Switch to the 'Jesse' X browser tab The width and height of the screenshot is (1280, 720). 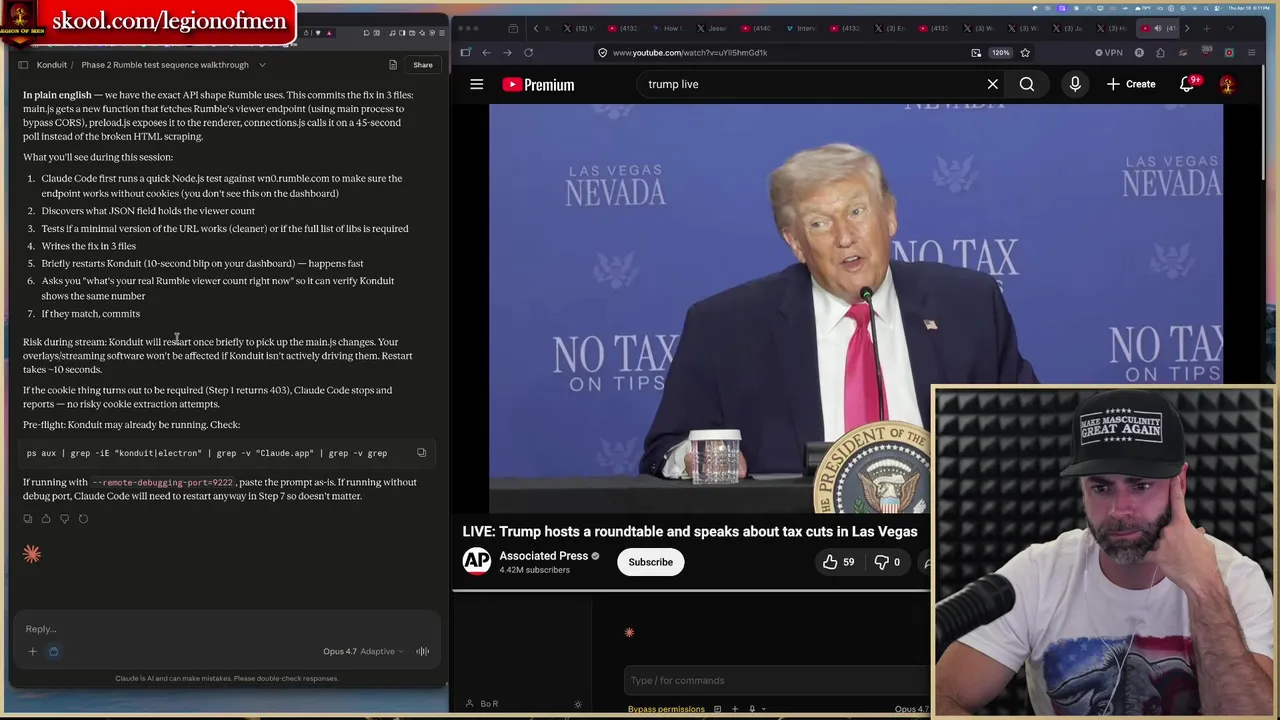click(711, 28)
